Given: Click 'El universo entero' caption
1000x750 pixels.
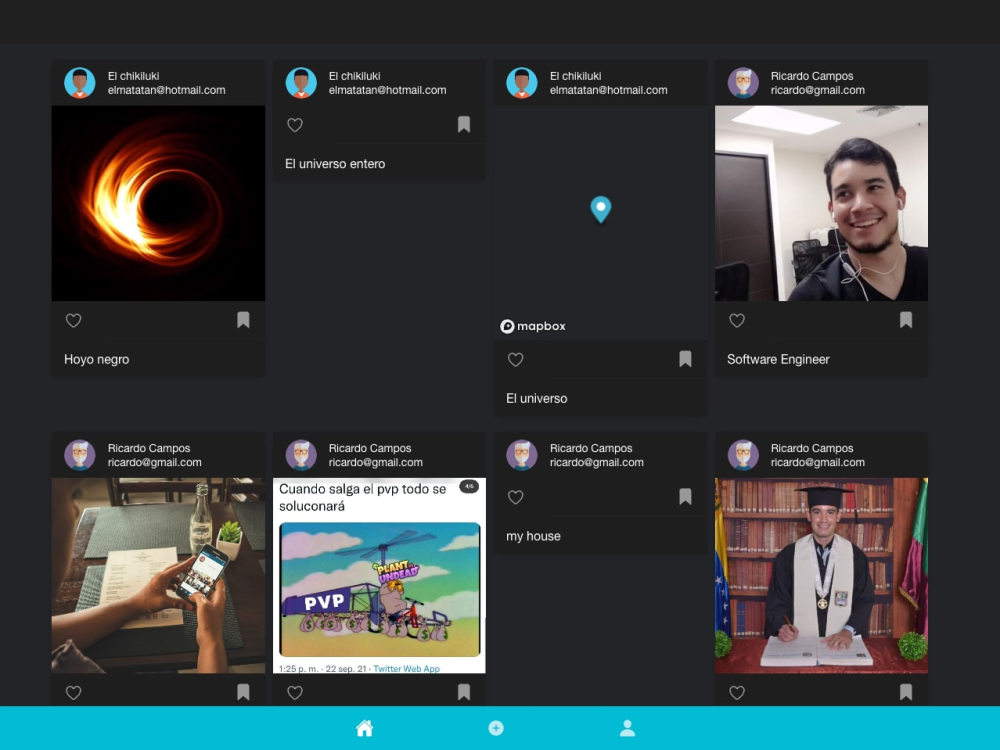Looking at the screenshot, I should point(335,164).
